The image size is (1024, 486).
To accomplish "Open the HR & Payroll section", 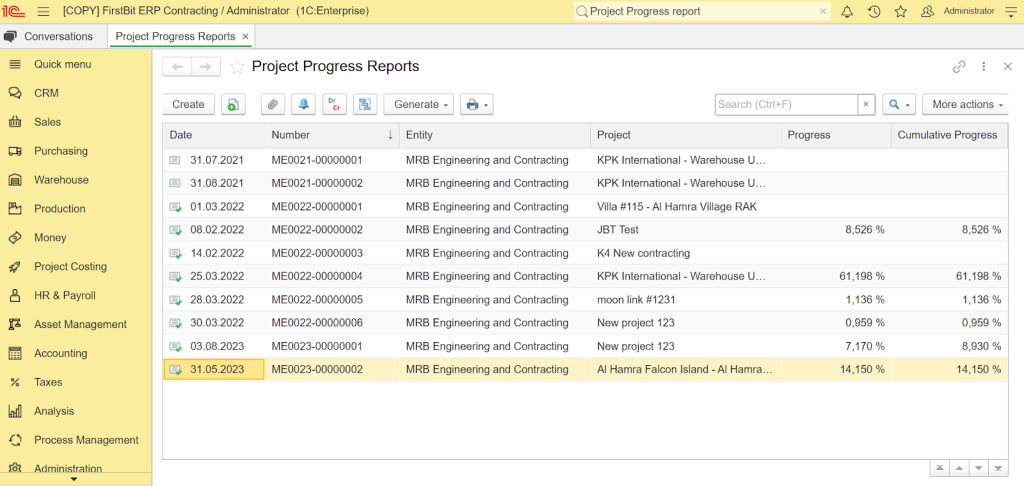I will [76, 295].
